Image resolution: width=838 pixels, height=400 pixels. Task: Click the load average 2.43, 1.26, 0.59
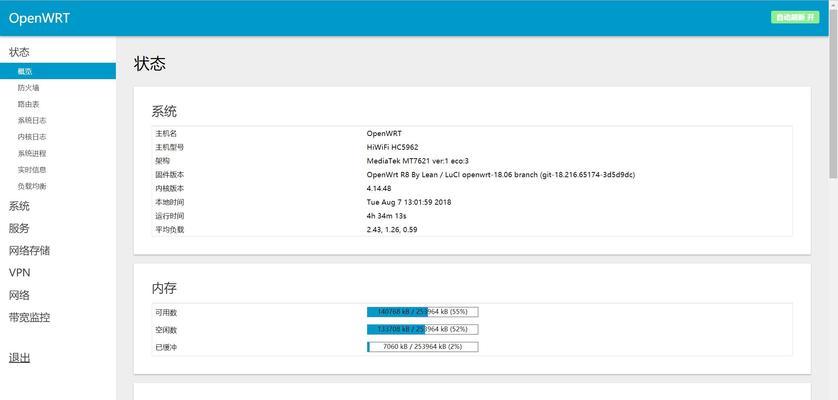pos(392,230)
